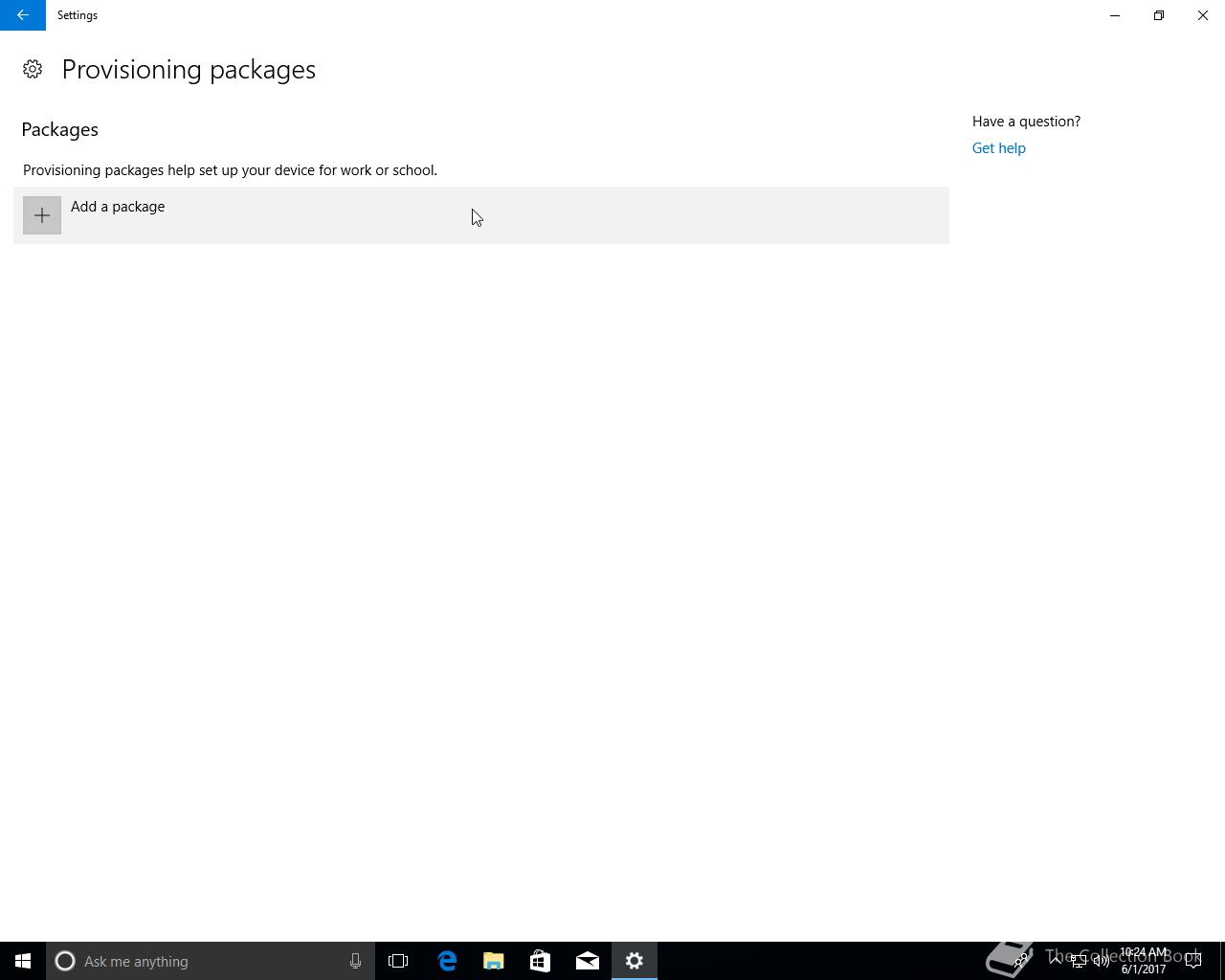Show hidden system tray icons

(x=1056, y=961)
